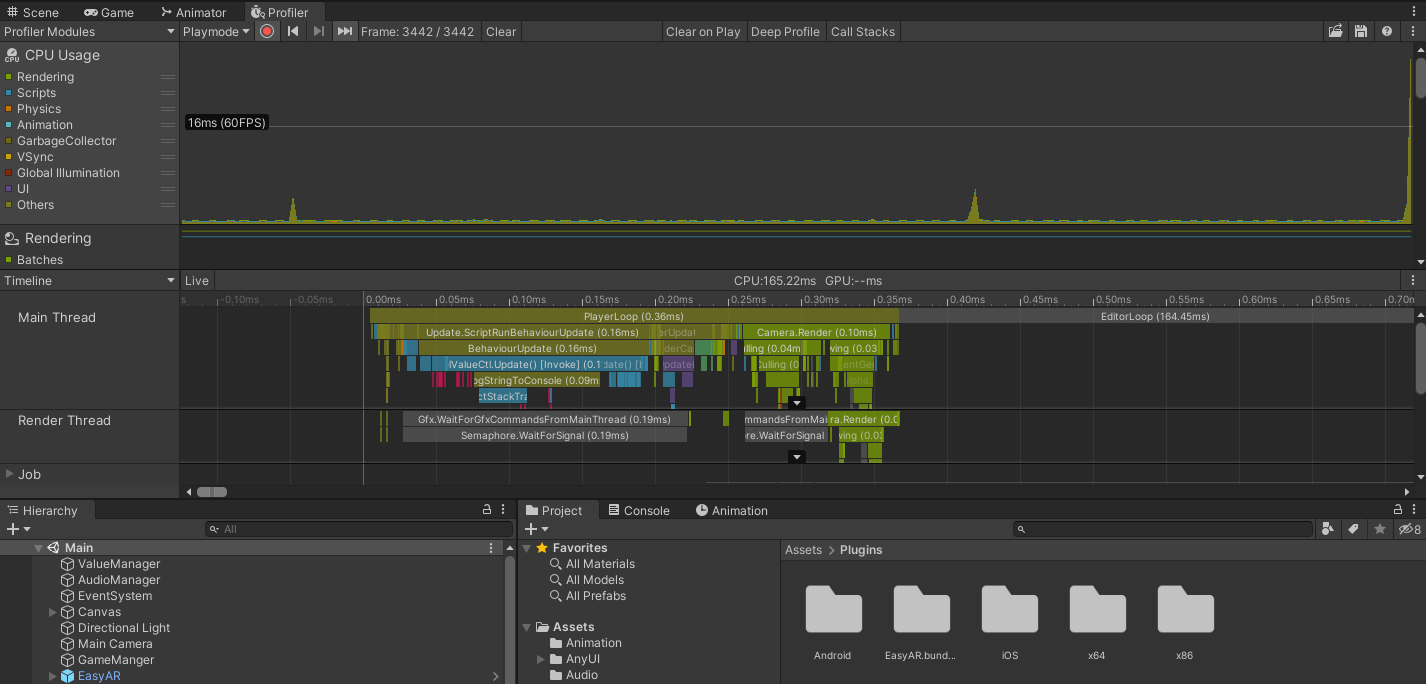Collapse the Main scene in Hierarchy

[x=39, y=548]
